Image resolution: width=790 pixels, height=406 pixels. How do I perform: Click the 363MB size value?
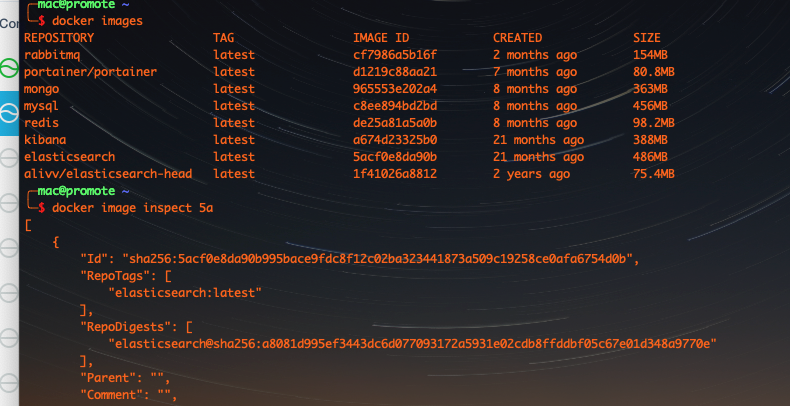pyautogui.click(x=650, y=89)
